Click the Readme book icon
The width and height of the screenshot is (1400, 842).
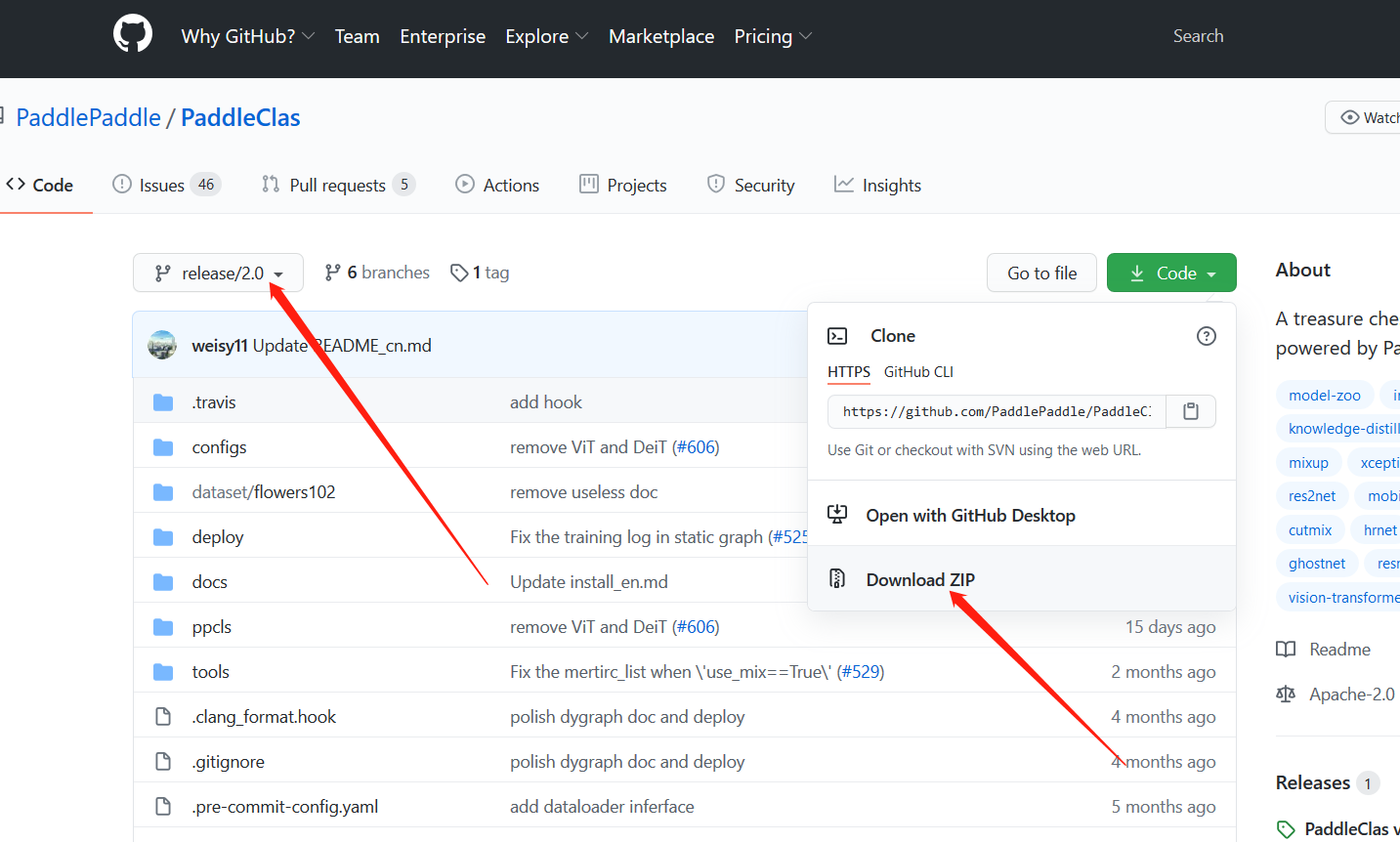1286,650
